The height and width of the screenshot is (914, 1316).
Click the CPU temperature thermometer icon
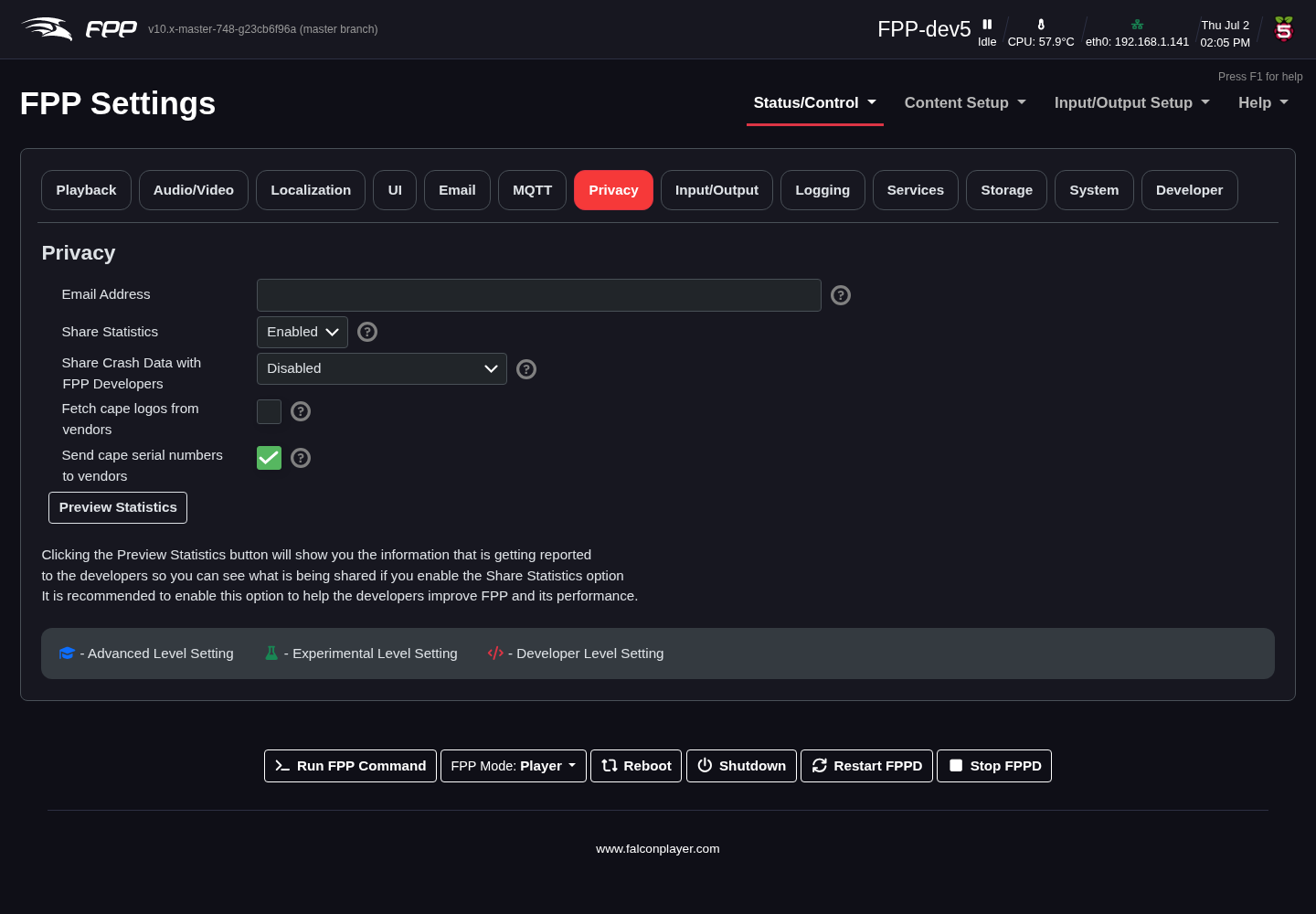point(1041,25)
